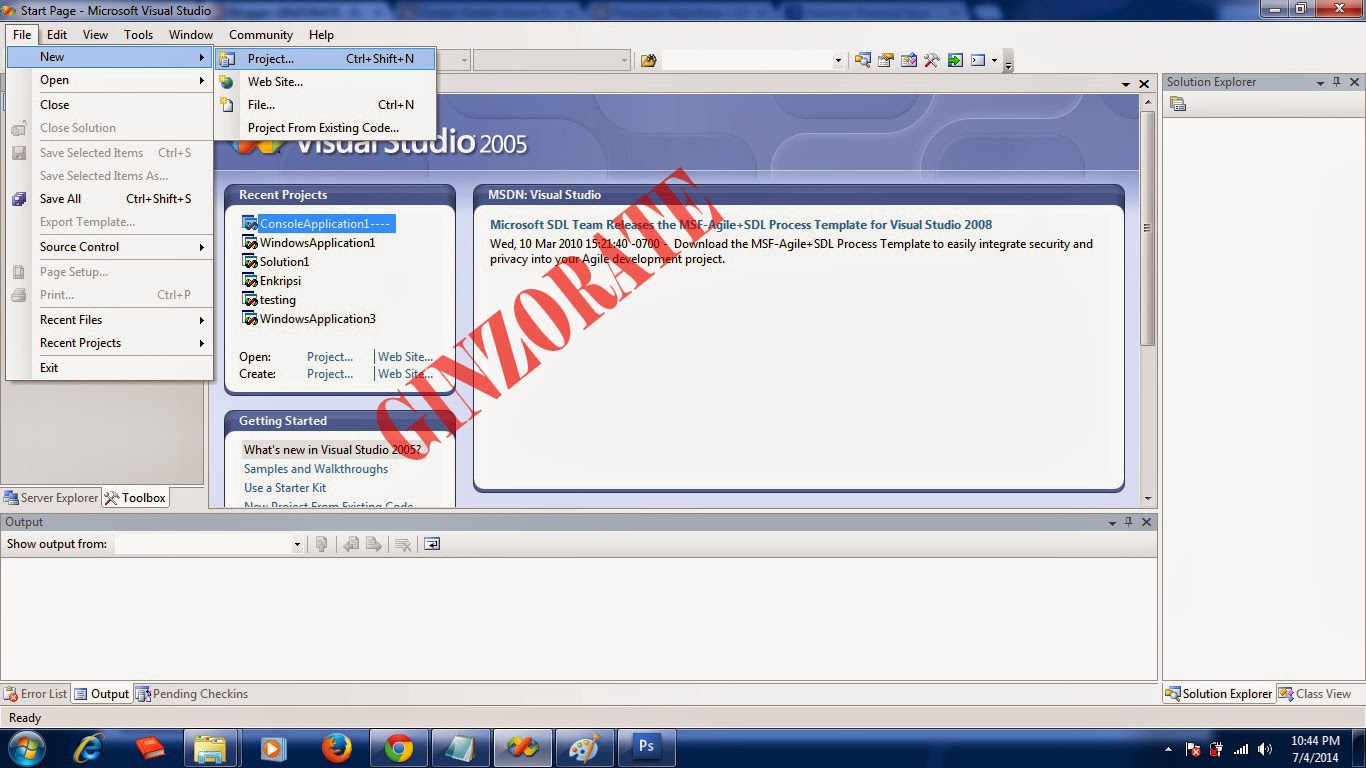Open Google Chrome from the taskbar
The image size is (1366, 768).
(x=398, y=747)
